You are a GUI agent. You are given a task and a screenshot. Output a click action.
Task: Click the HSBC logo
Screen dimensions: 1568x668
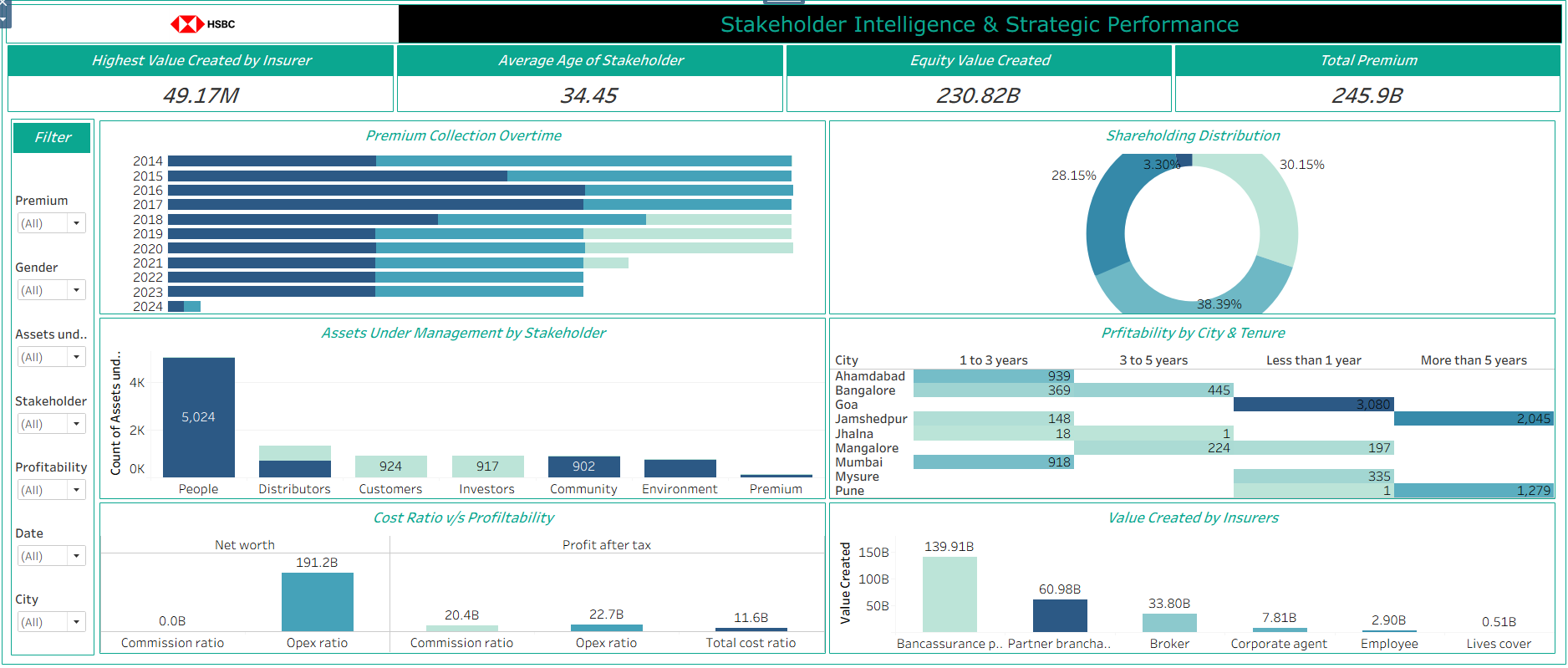pyautogui.click(x=202, y=24)
